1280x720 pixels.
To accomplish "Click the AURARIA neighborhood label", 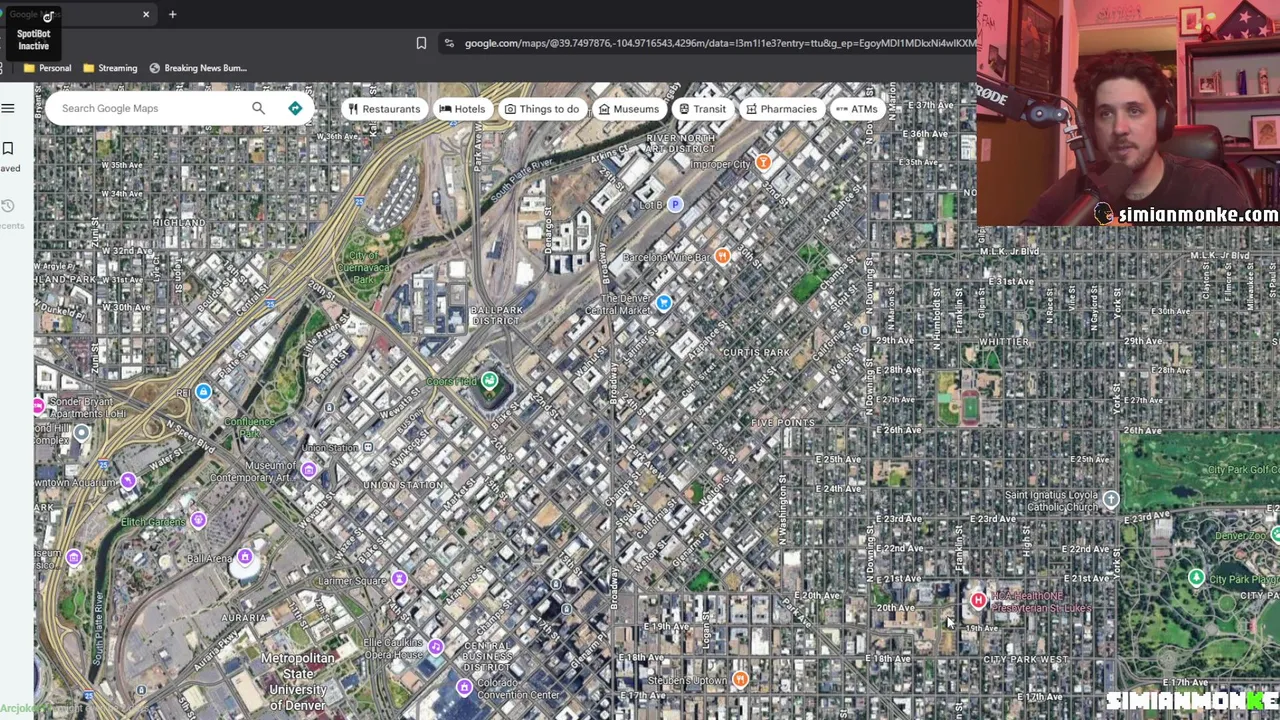I will [244, 619].
